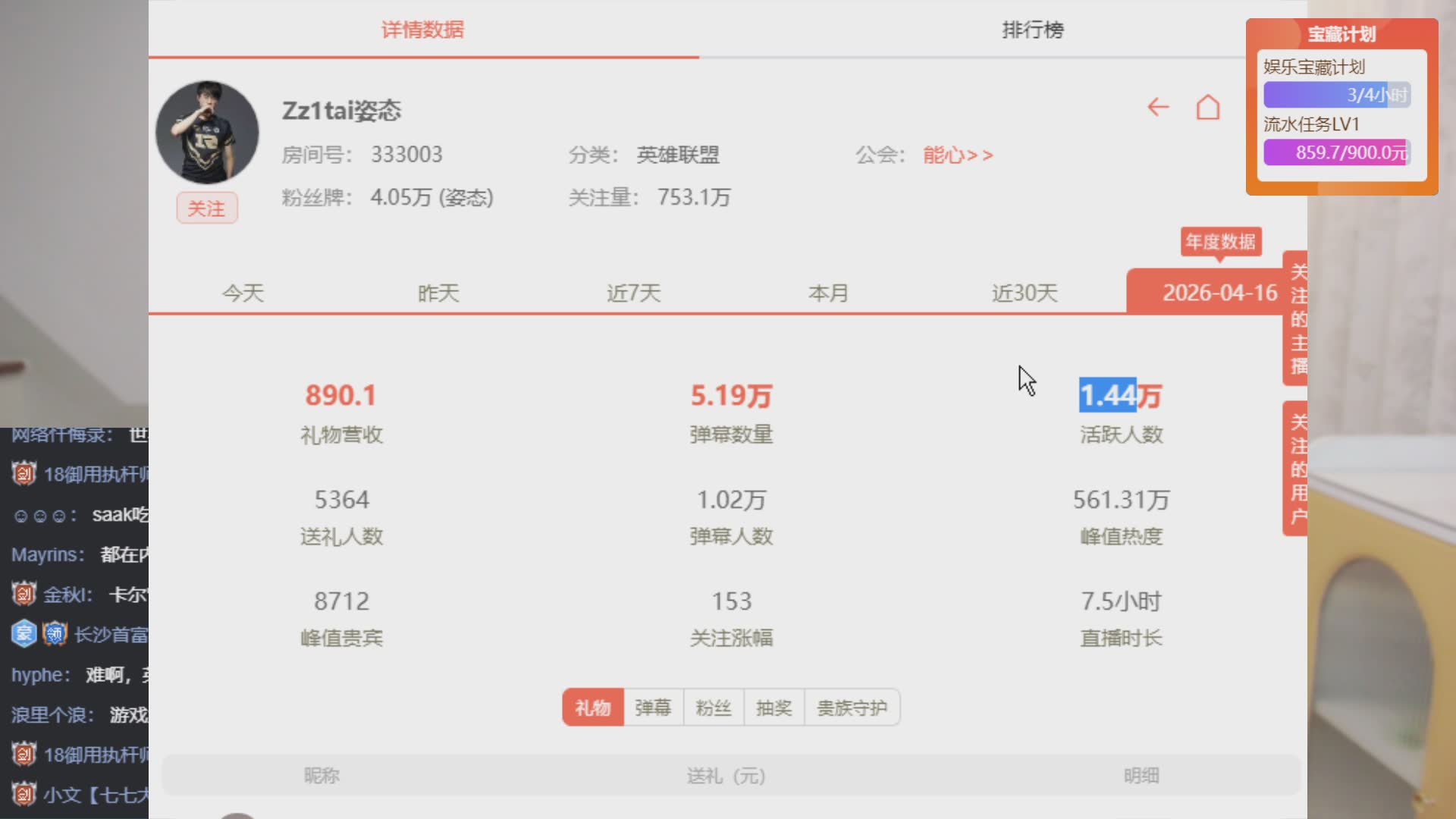Screen dimensions: 1456x819
Task: Select the 礼物 filter button
Action: click(592, 708)
